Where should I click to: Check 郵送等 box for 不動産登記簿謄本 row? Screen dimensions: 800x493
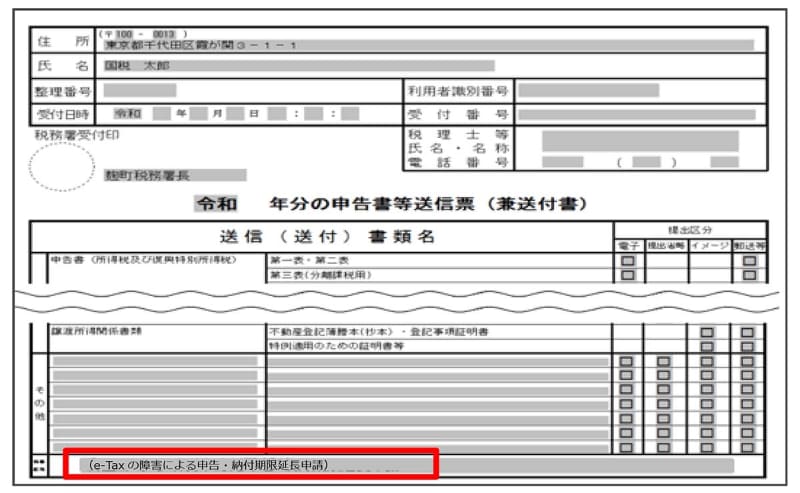(x=747, y=332)
